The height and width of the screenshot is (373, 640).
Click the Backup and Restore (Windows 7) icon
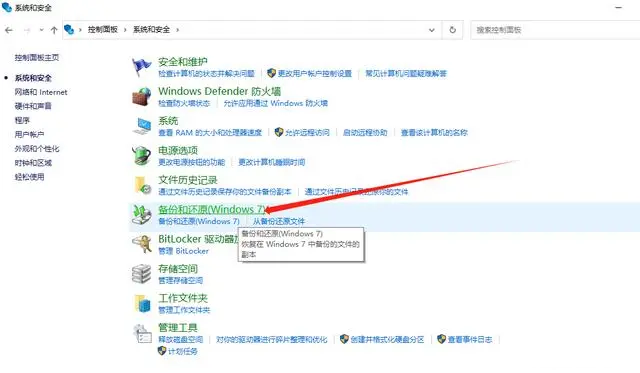click(142, 215)
